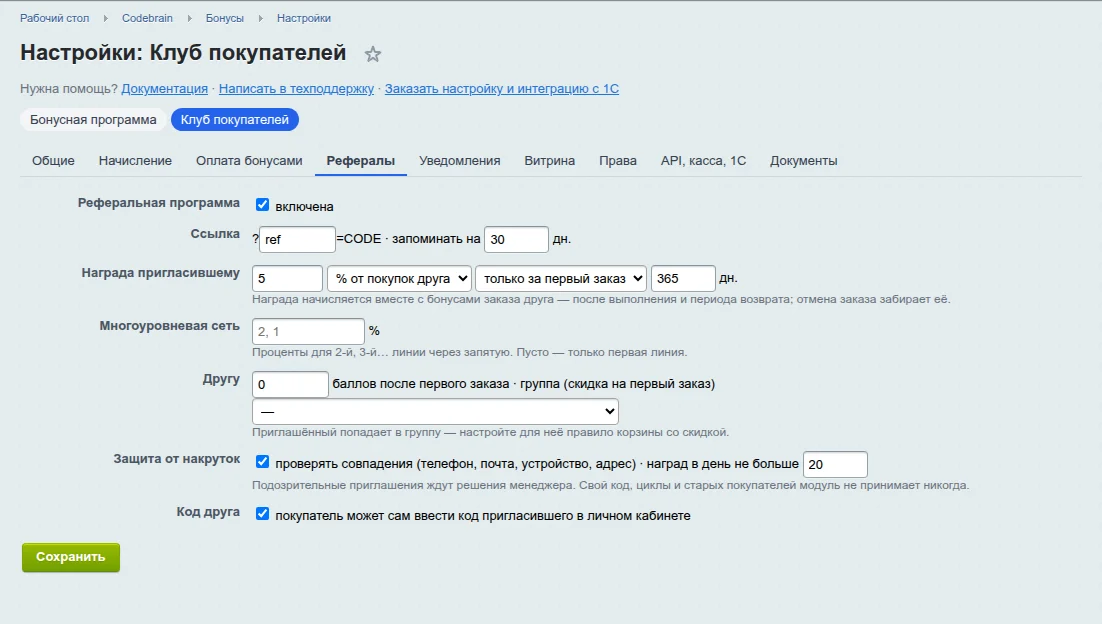Image resolution: width=1102 pixels, height=624 pixels.
Task: Select the Клуб покупателей section pill
Action: pos(235,119)
